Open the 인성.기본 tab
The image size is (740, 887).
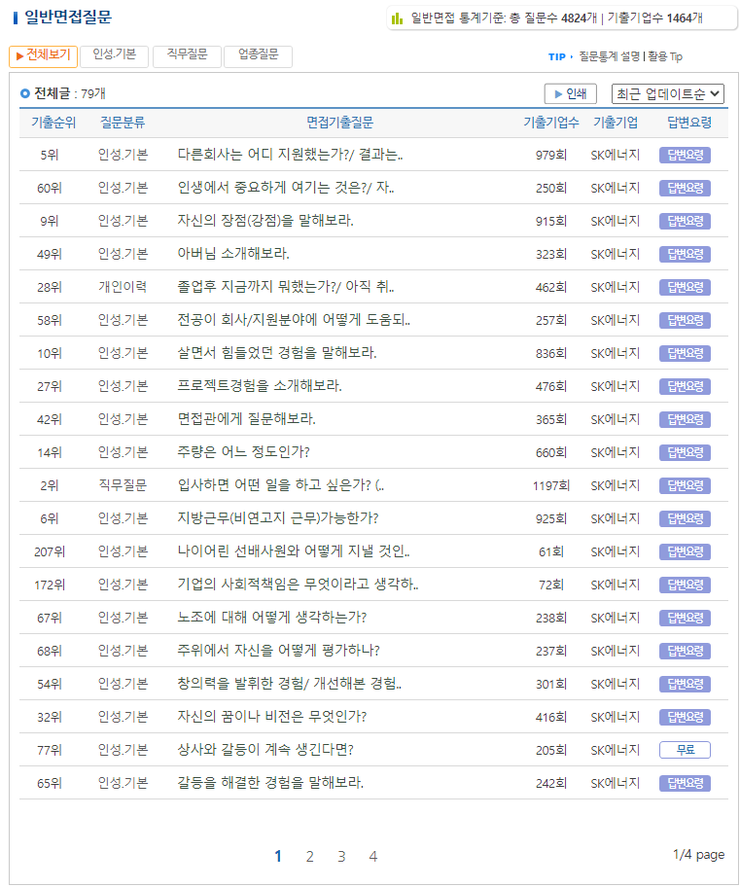point(114,56)
